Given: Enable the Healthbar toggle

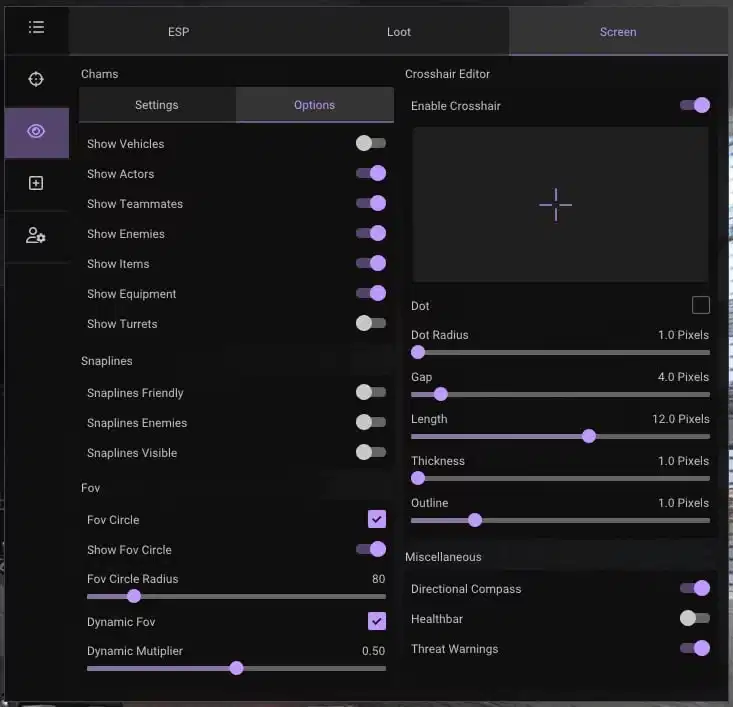Looking at the screenshot, I should (695, 618).
